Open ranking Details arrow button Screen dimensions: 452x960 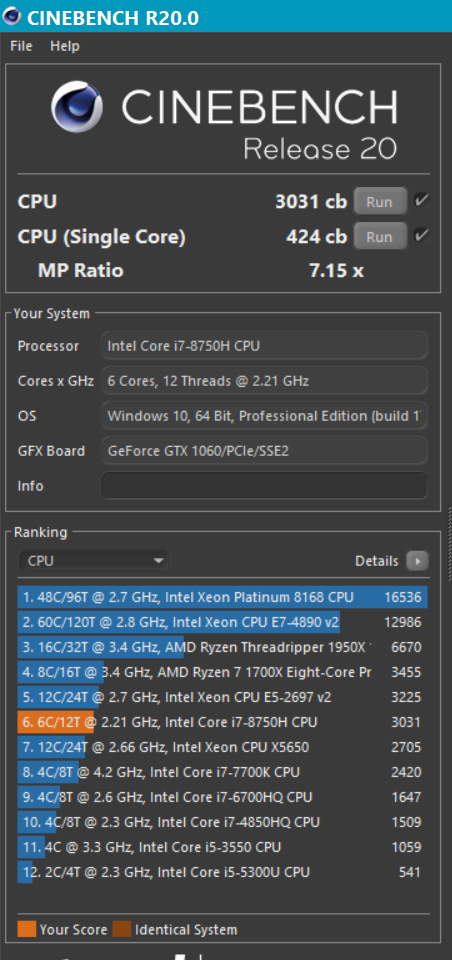(x=417, y=560)
